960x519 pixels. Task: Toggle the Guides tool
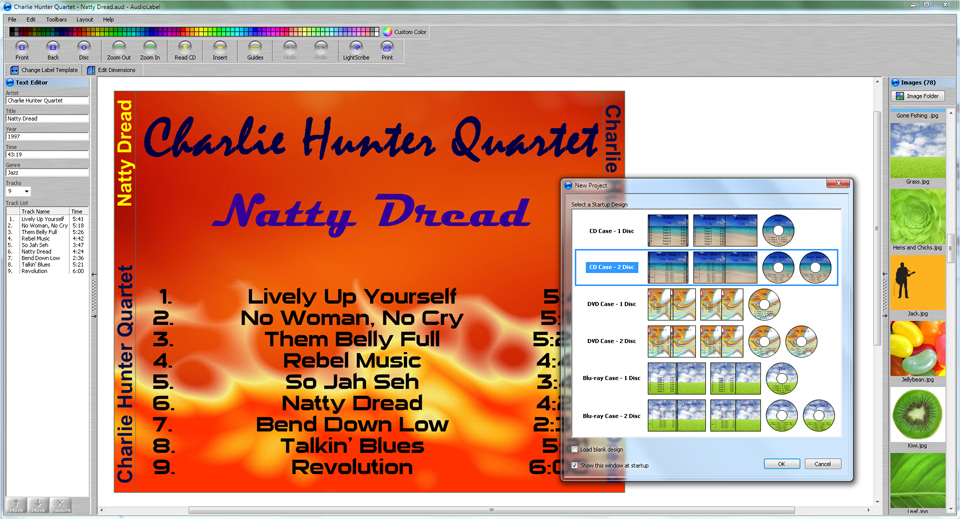(x=255, y=50)
